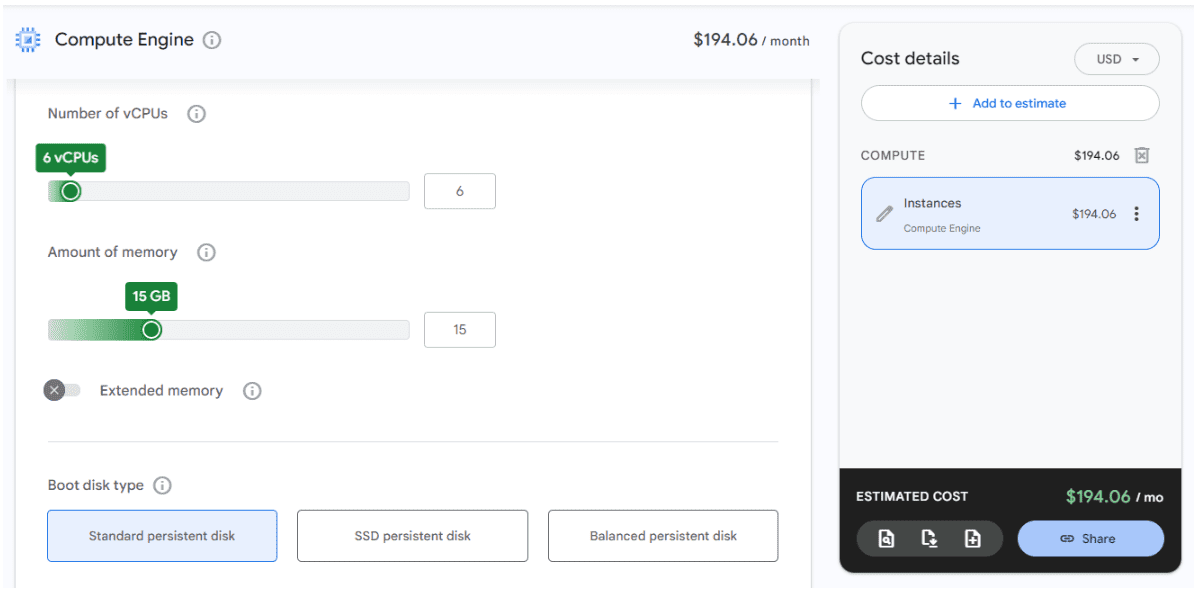Select Standard persistent disk option
Screen dimensions: 1195x591
coord(162,536)
